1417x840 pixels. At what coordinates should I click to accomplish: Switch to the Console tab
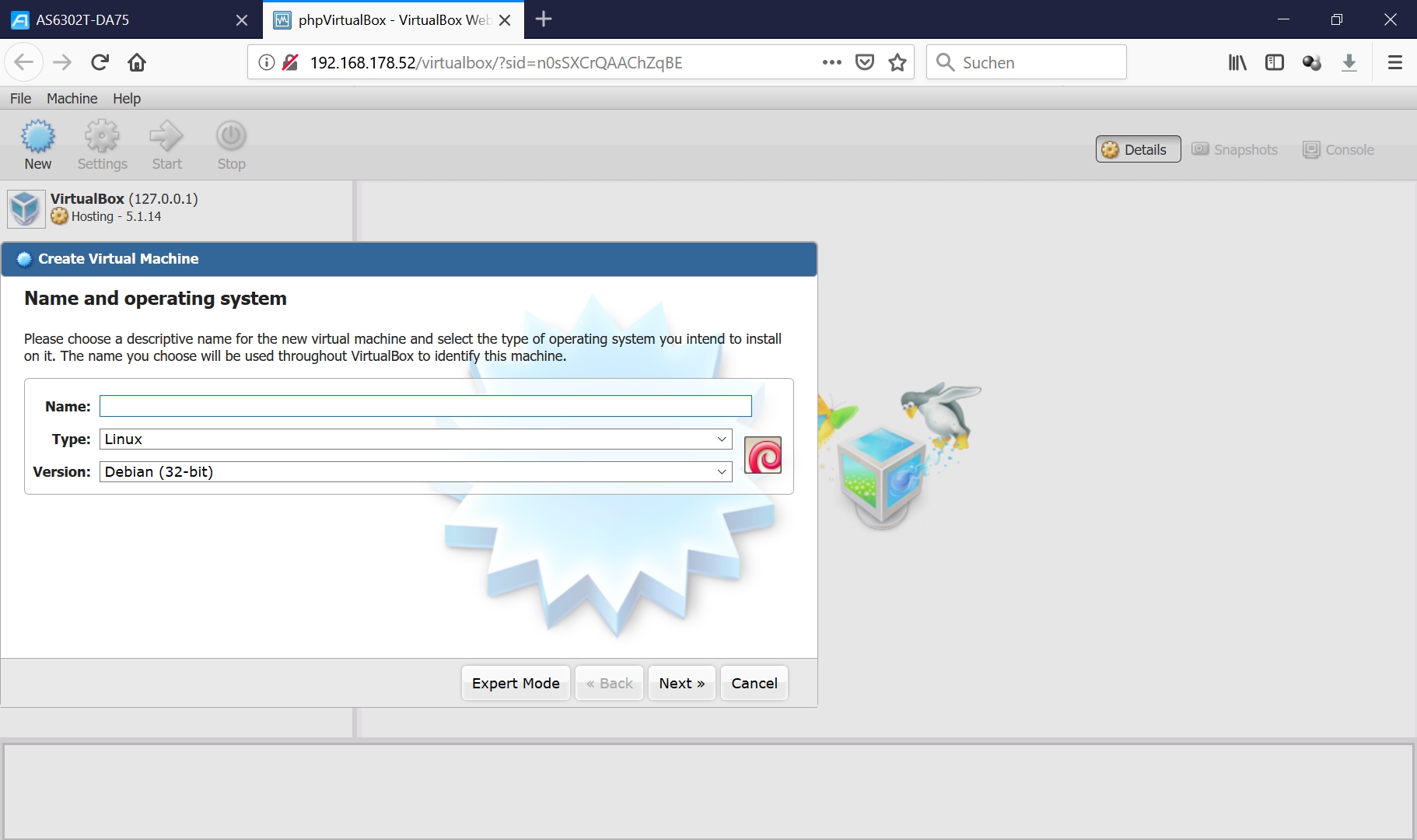1338,149
